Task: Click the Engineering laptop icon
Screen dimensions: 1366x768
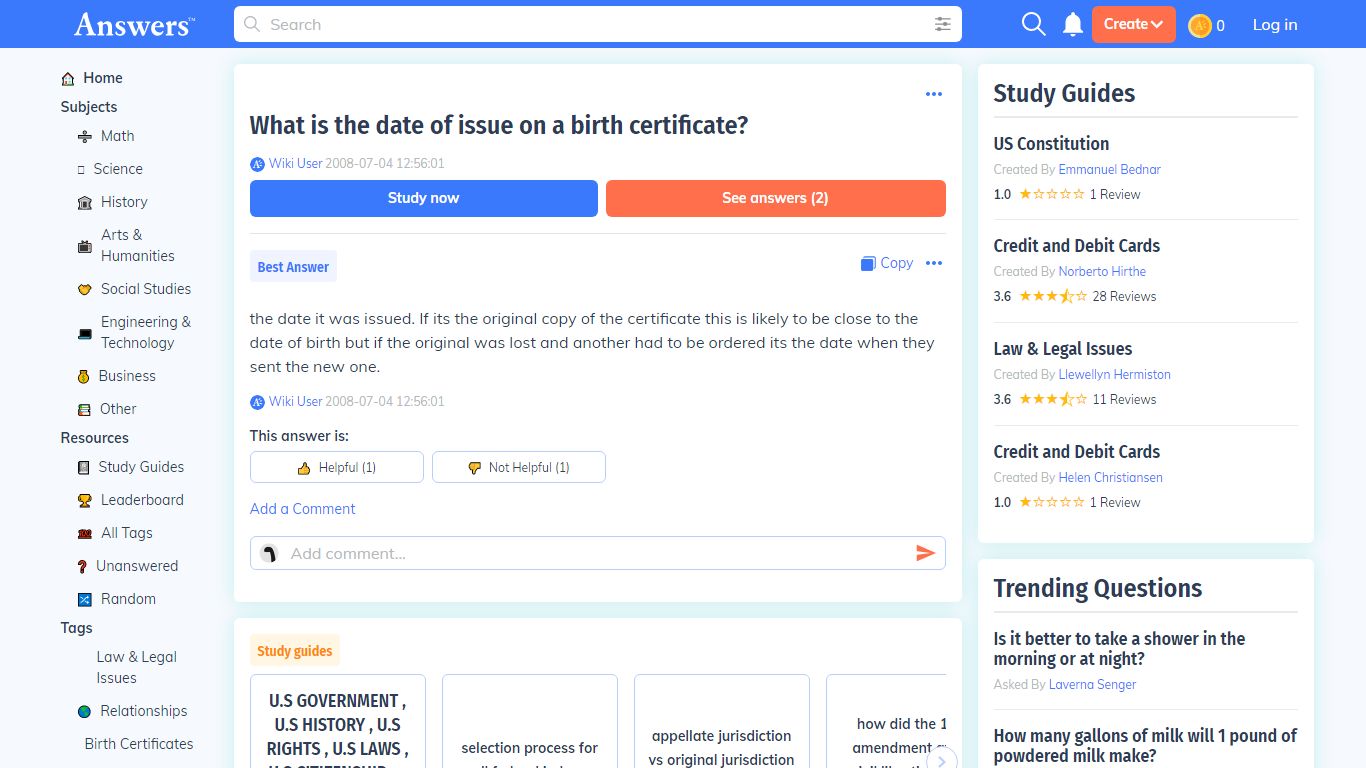Action: (85, 333)
